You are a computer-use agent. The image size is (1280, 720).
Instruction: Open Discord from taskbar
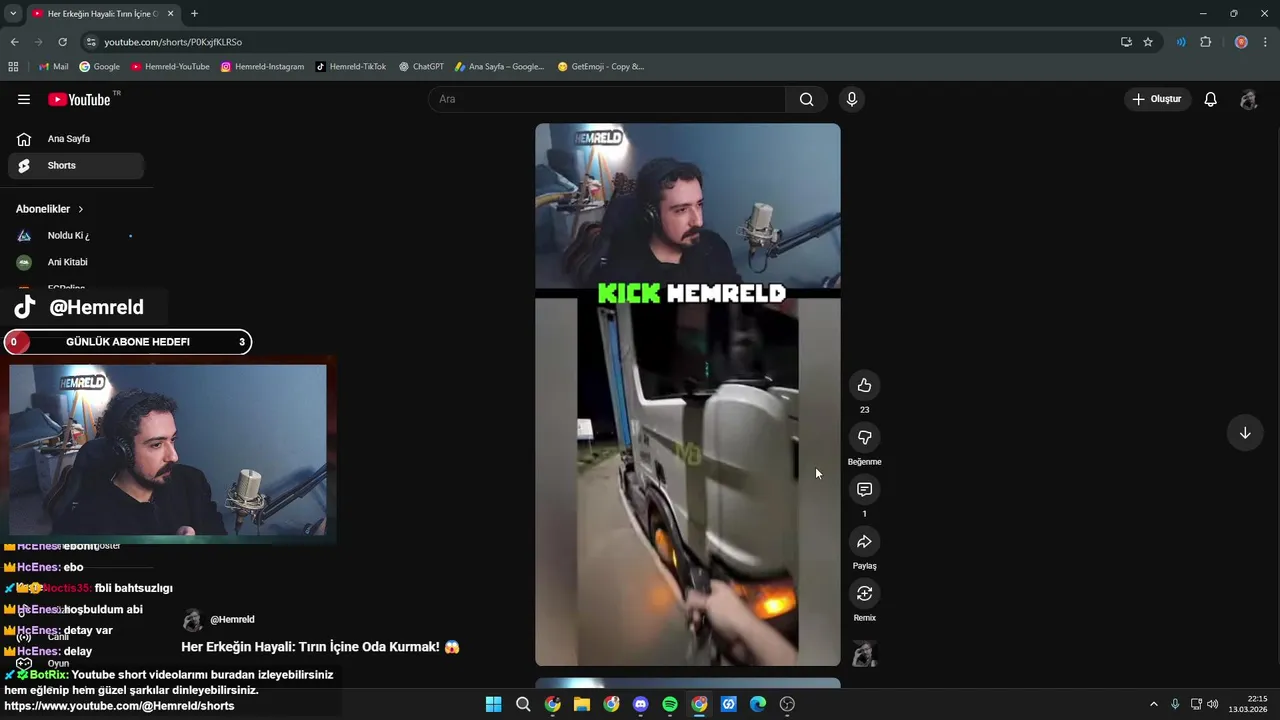641,704
